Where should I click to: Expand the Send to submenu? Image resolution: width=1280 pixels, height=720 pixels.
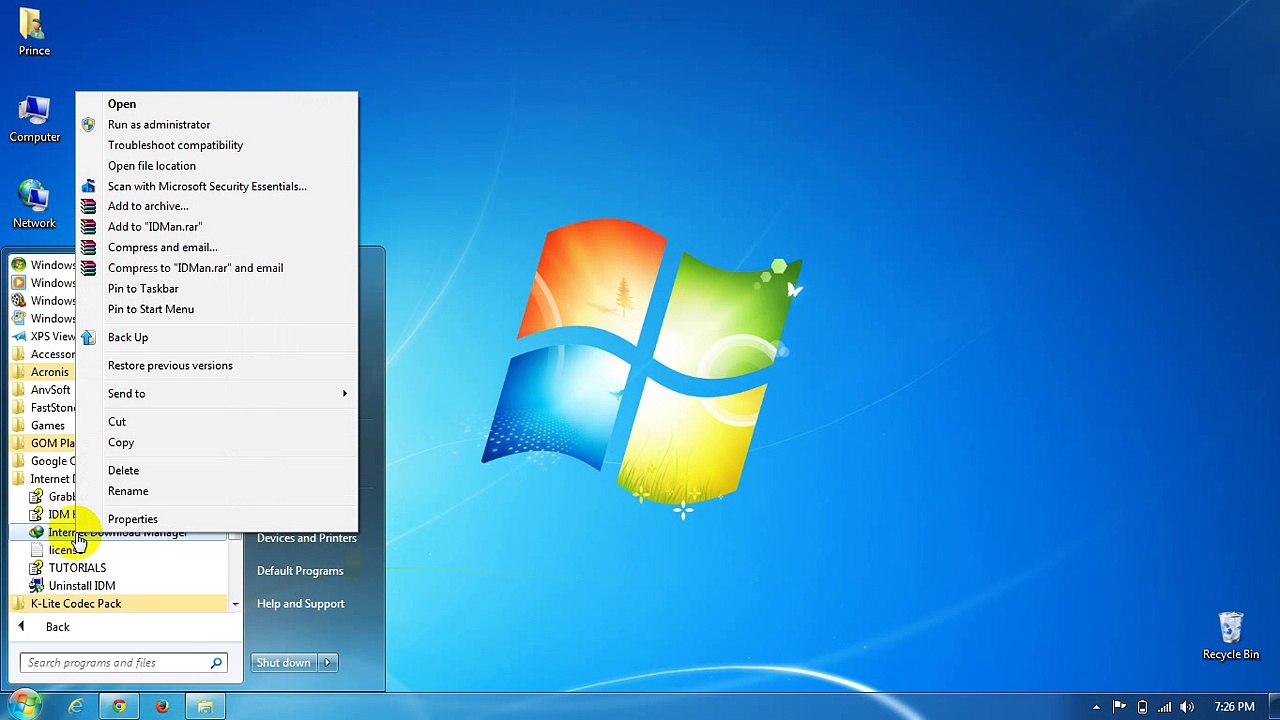click(216, 393)
